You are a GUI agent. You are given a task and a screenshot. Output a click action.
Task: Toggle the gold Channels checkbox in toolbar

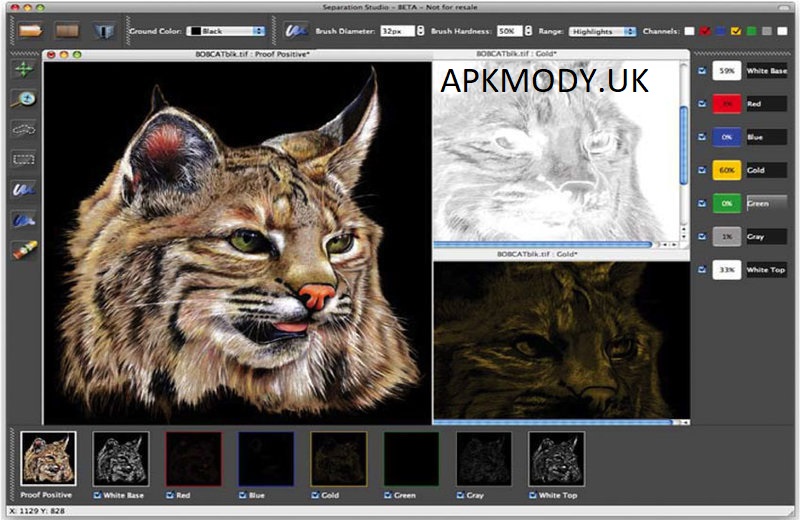736,31
